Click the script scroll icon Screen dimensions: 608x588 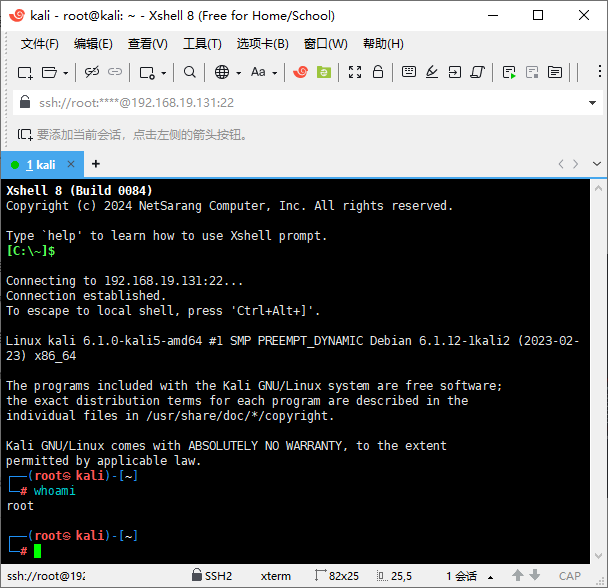pyautogui.click(x=478, y=72)
